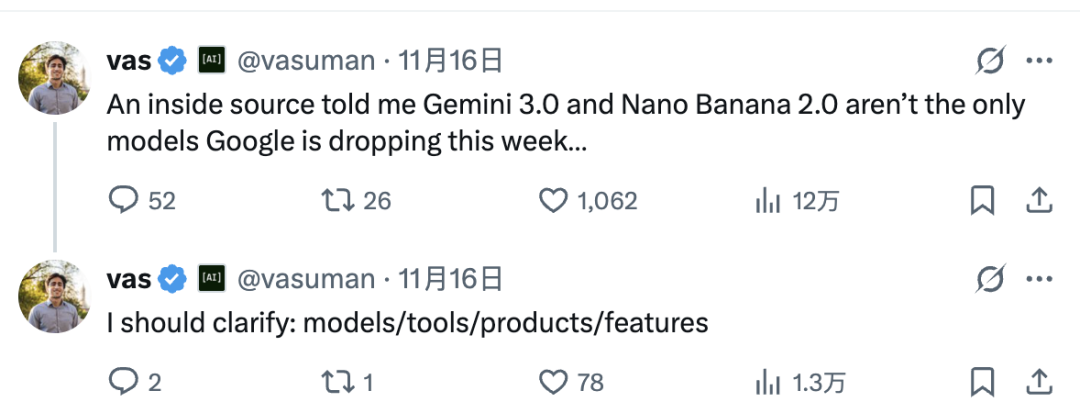View analytics showing 12万 views

coord(767,201)
